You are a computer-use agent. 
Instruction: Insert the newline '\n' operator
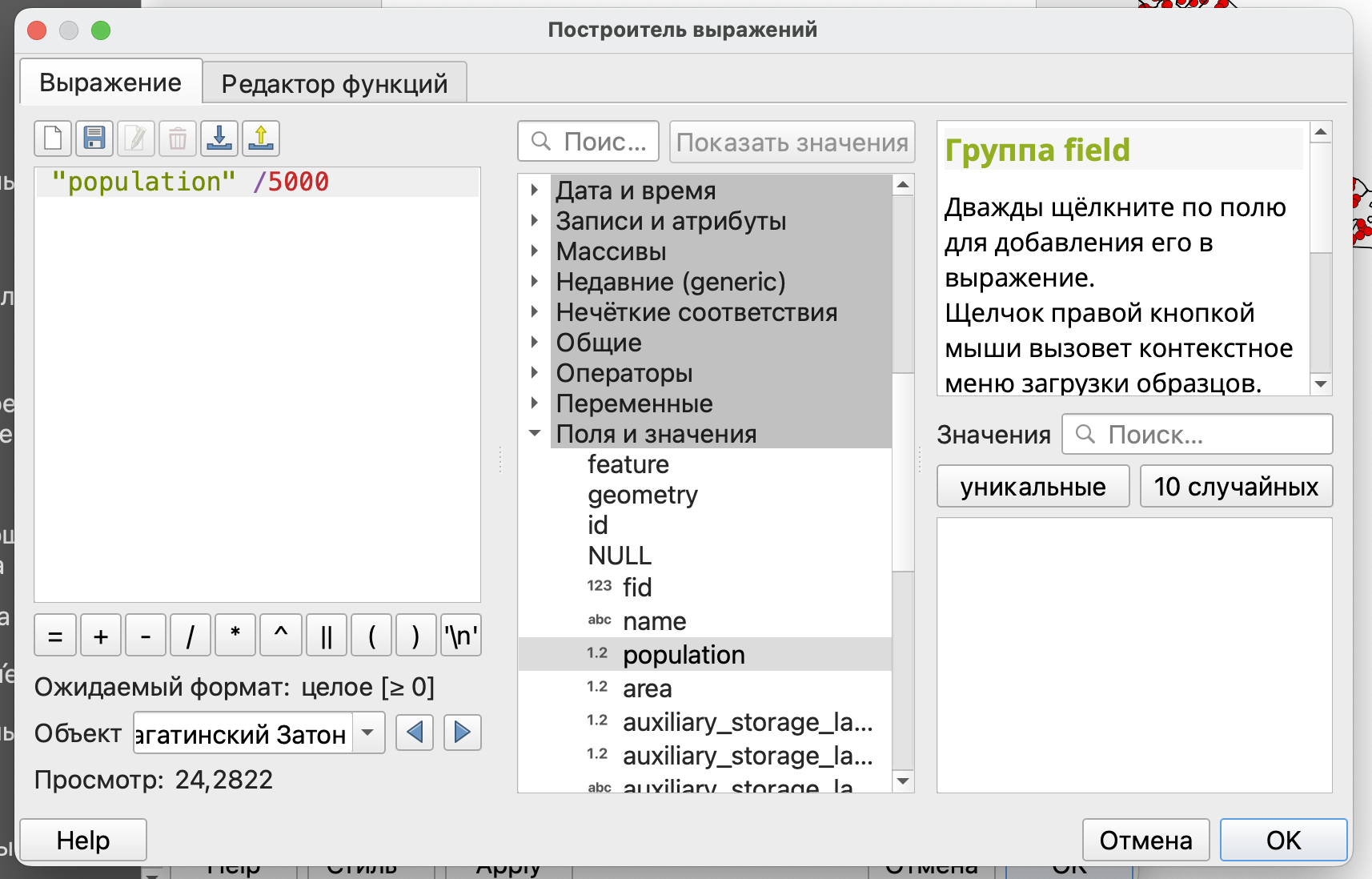pos(461,636)
